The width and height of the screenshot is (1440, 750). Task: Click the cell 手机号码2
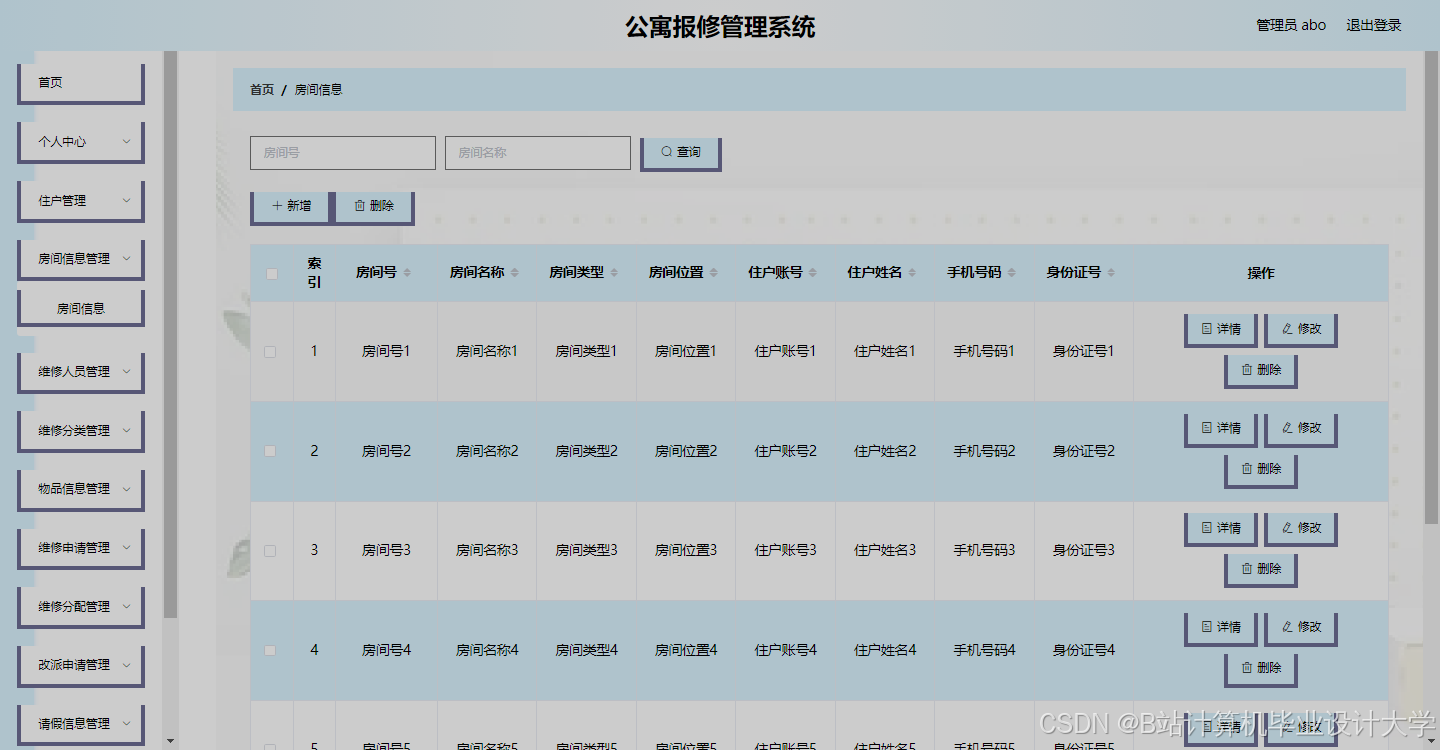click(984, 451)
